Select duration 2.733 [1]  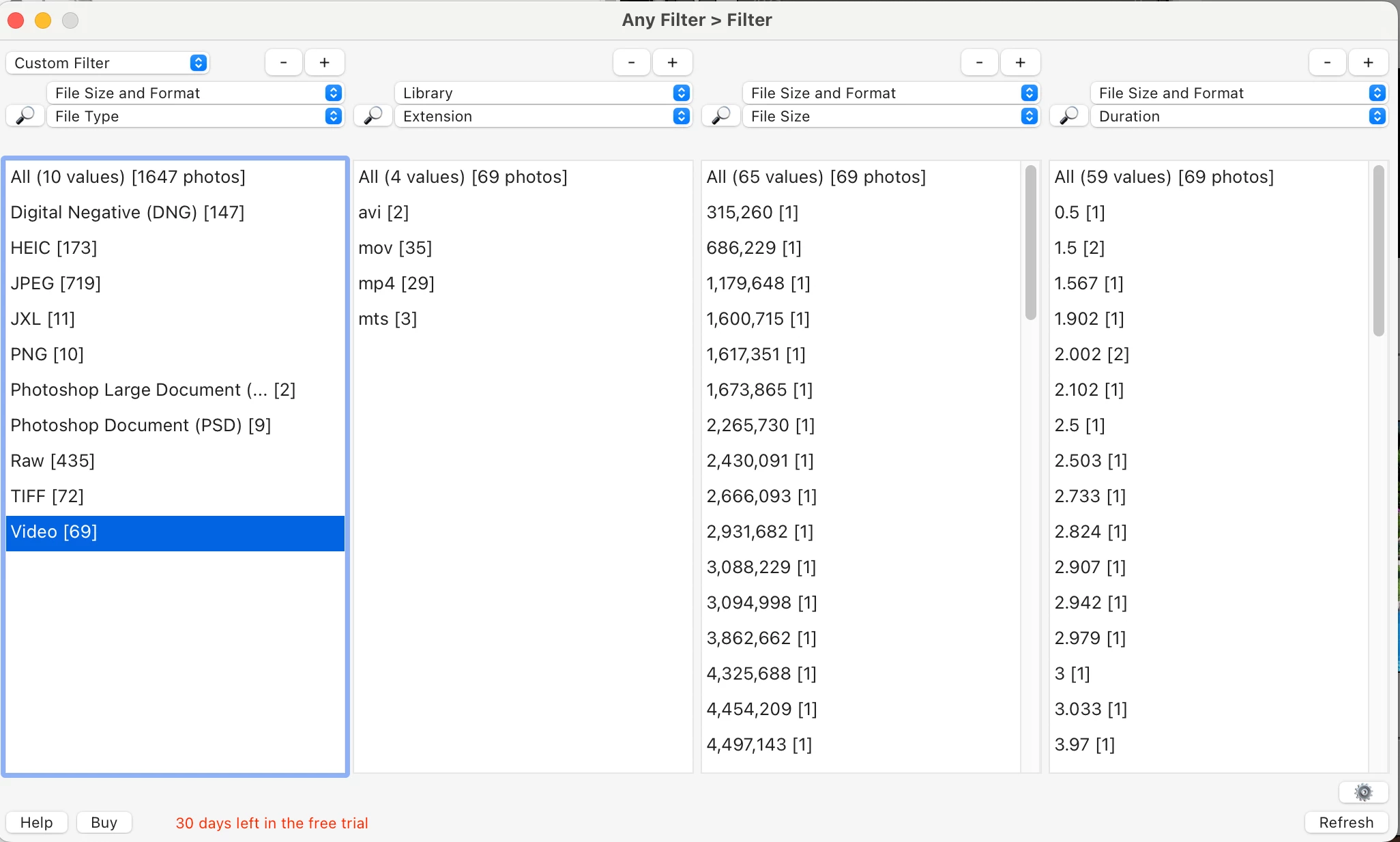(x=1209, y=497)
